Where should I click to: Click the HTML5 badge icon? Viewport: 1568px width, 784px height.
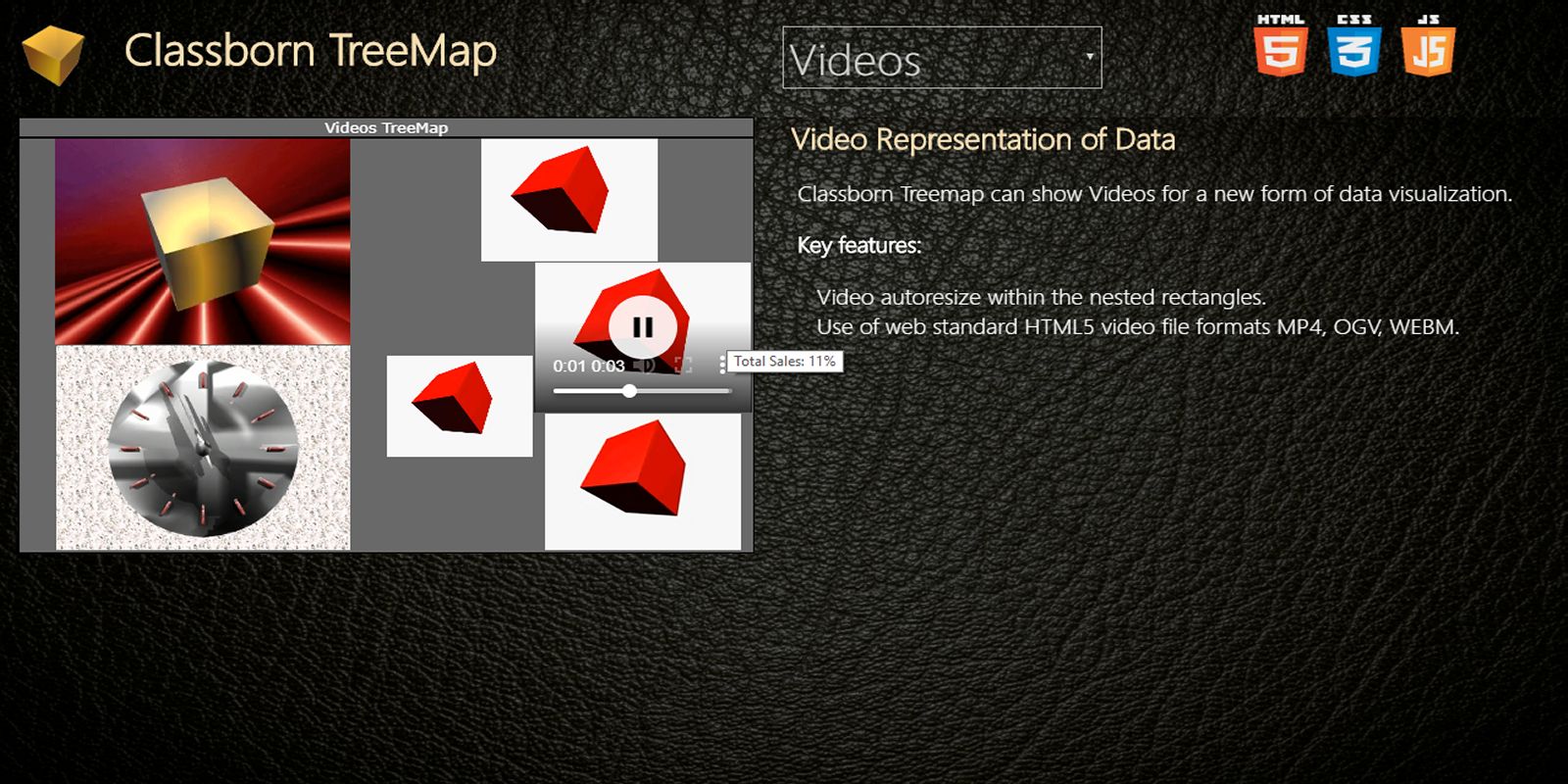coord(1281,45)
